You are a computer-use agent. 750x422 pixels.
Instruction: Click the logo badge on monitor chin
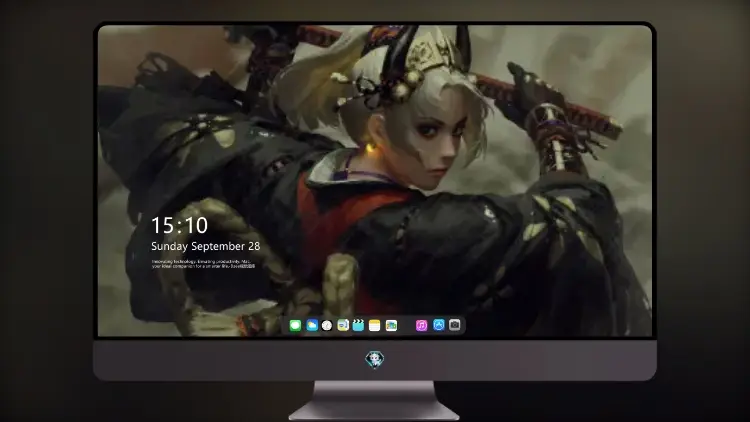375,360
